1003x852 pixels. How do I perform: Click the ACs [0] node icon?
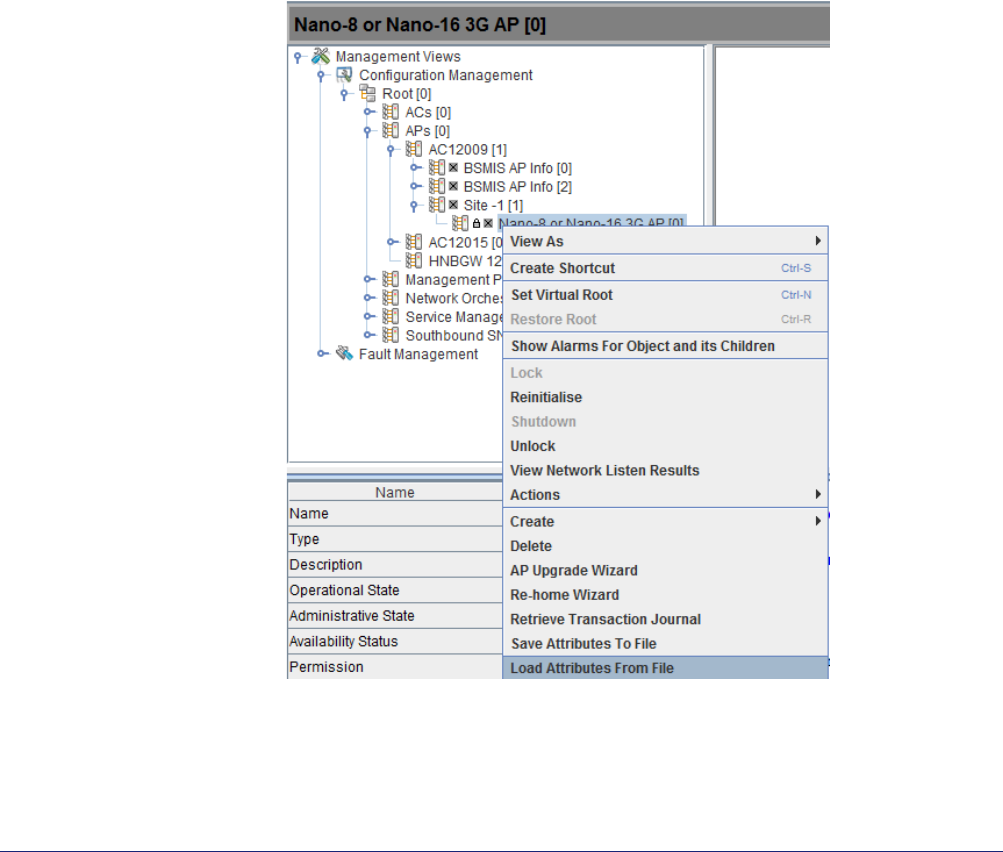click(x=391, y=112)
